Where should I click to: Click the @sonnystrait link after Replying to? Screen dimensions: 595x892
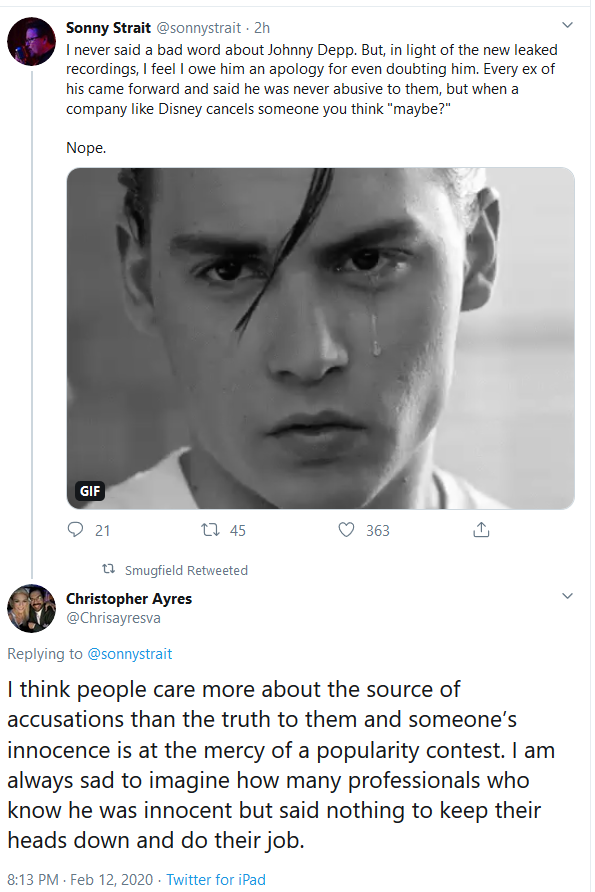[129, 654]
